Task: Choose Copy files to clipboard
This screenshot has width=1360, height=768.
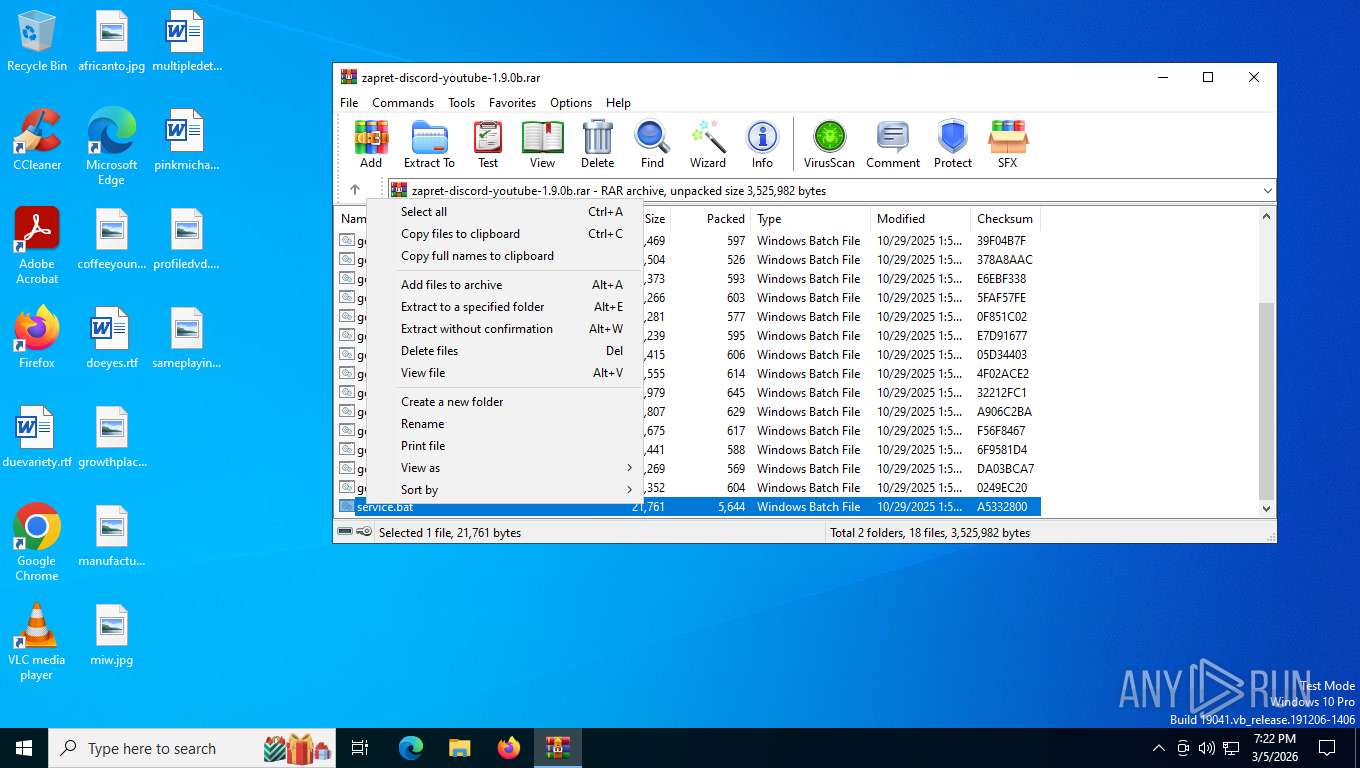Action: [x=505, y=234]
